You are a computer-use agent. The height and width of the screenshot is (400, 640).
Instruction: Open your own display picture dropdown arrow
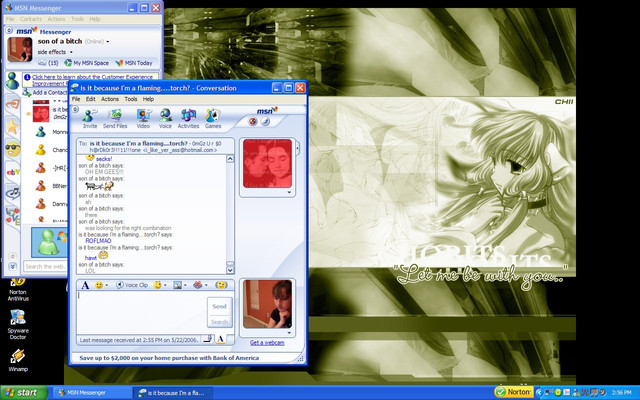[x=289, y=333]
